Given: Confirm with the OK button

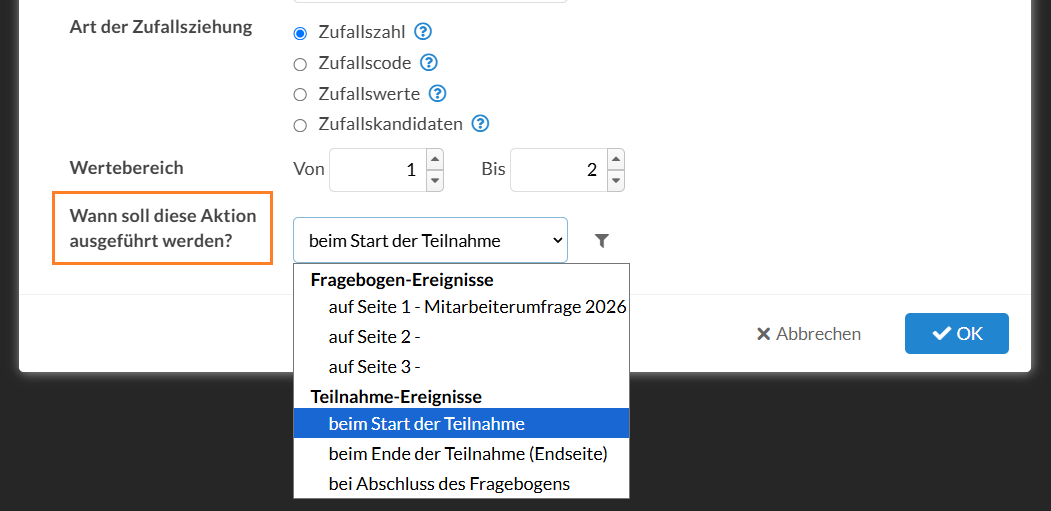Looking at the screenshot, I should [956, 333].
